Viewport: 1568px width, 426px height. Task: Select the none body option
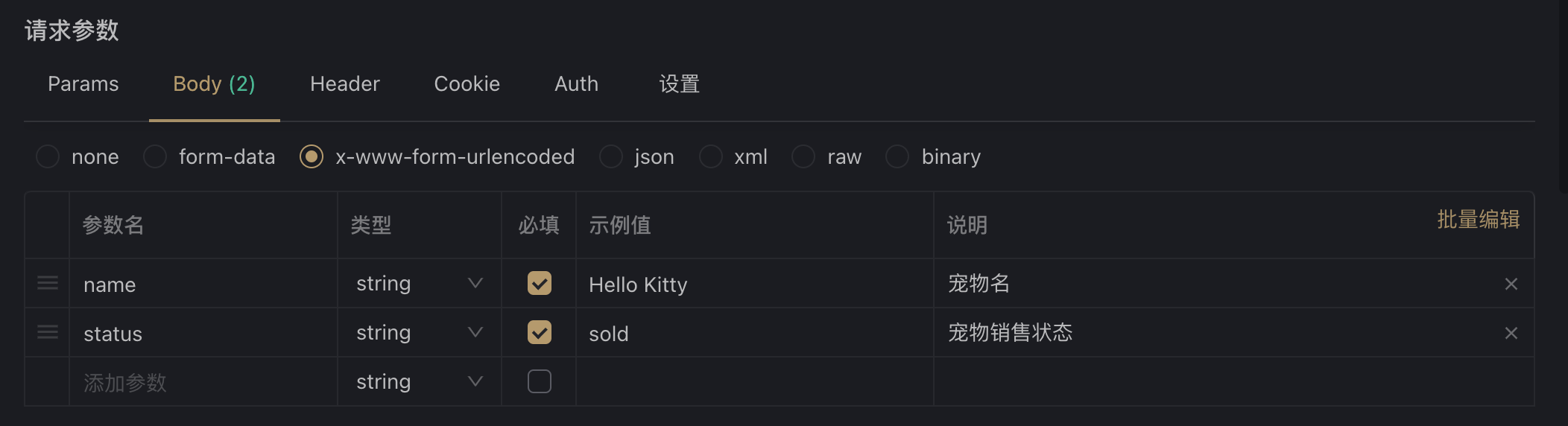point(48,156)
